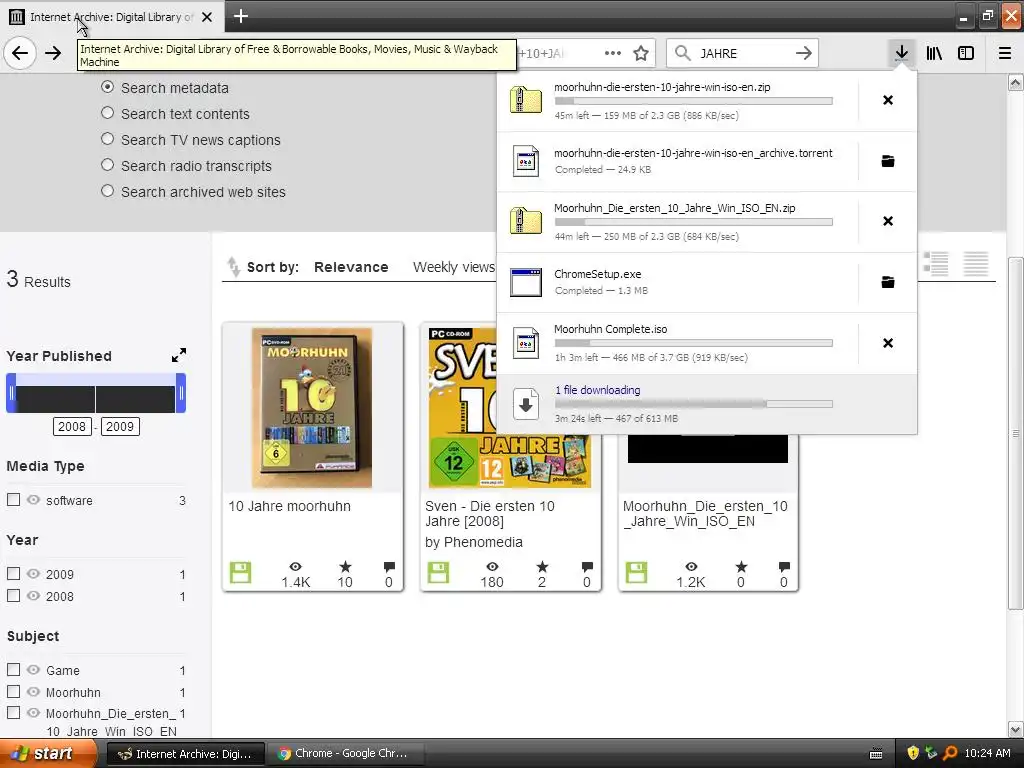Select Search radio transcripts option

(108, 165)
